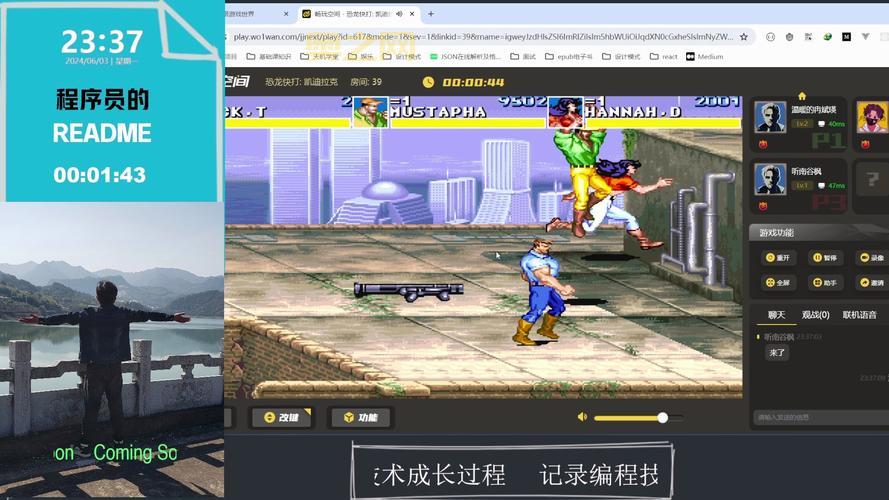Viewport: 889px width, 500px height.
Task: Click the shield browser extension icon
Action: [789, 37]
